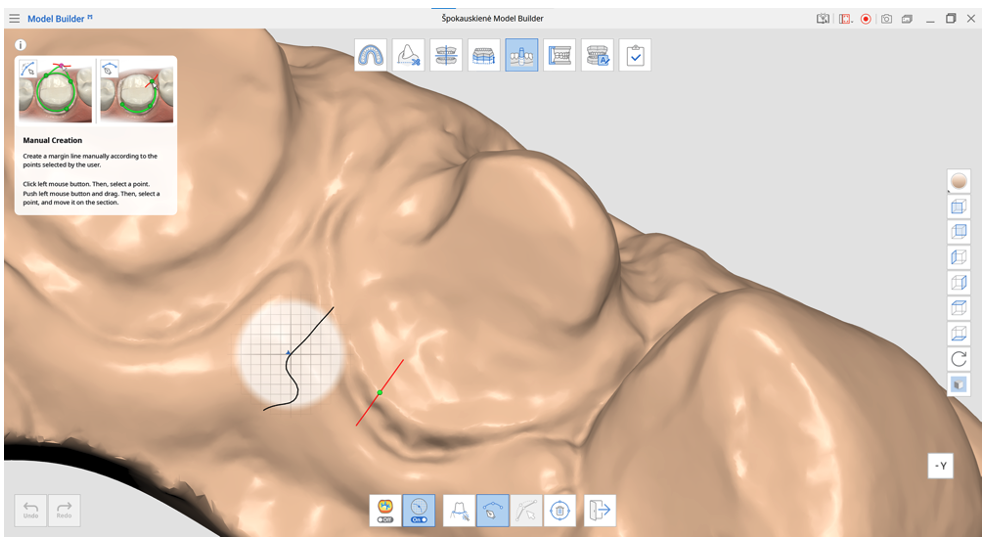Maximize the Model Builder window

point(950,19)
